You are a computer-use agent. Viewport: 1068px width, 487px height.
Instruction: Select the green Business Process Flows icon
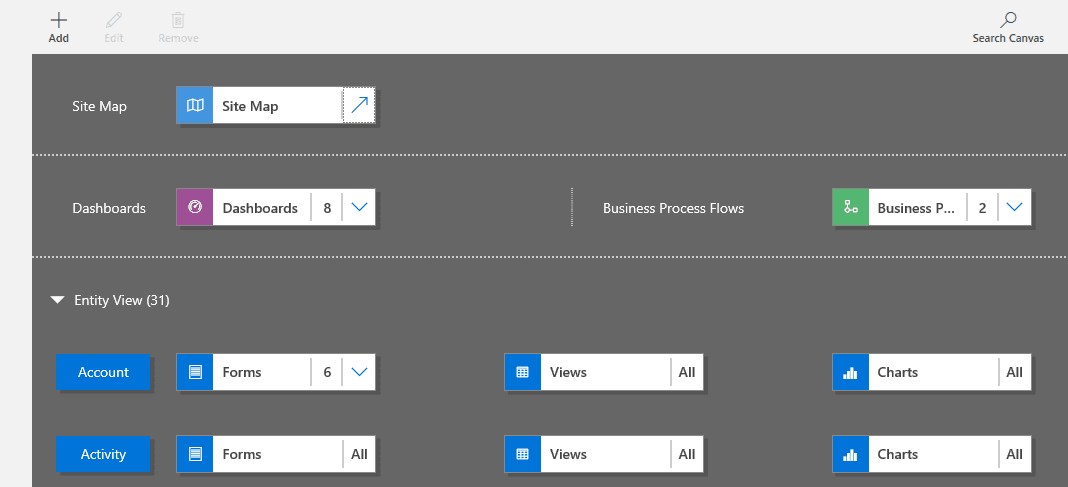click(x=851, y=208)
